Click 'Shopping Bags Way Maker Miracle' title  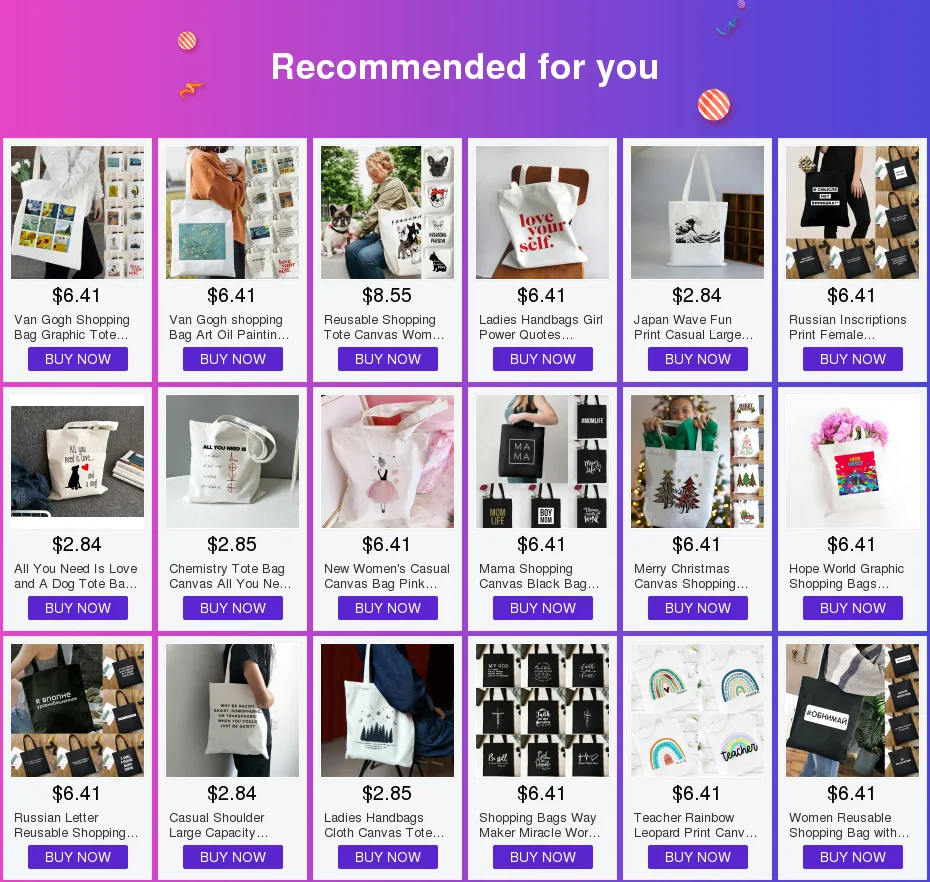(540, 825)
